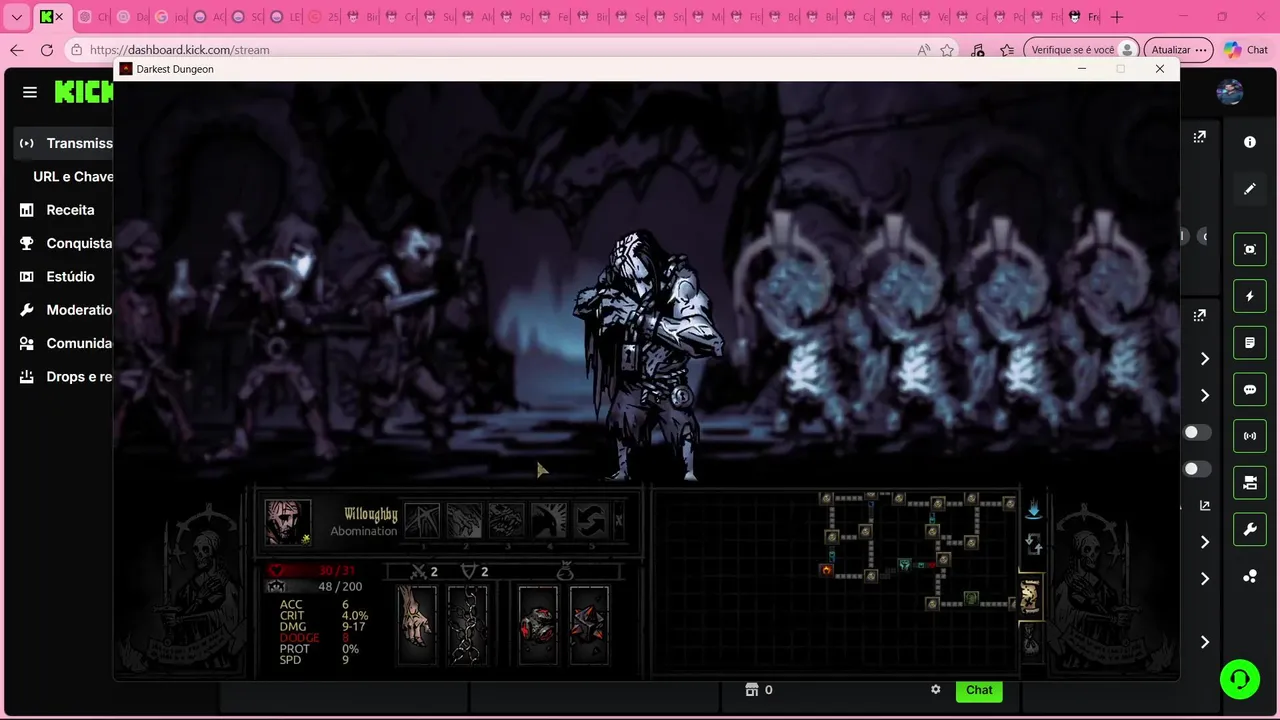Click the Atualizar browser update button
The image size is (1280, 720).
[x=1178, y=50]
